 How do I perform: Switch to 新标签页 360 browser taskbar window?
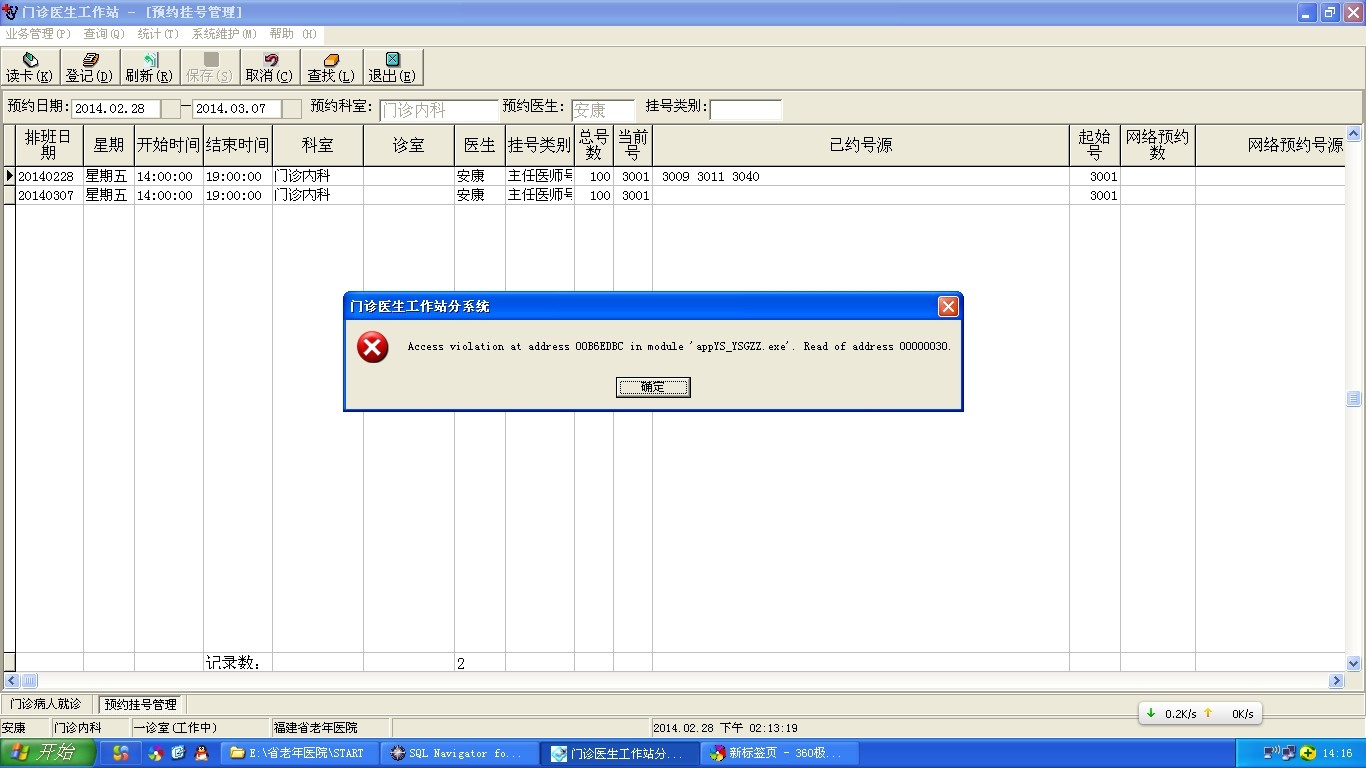point(779,753)
